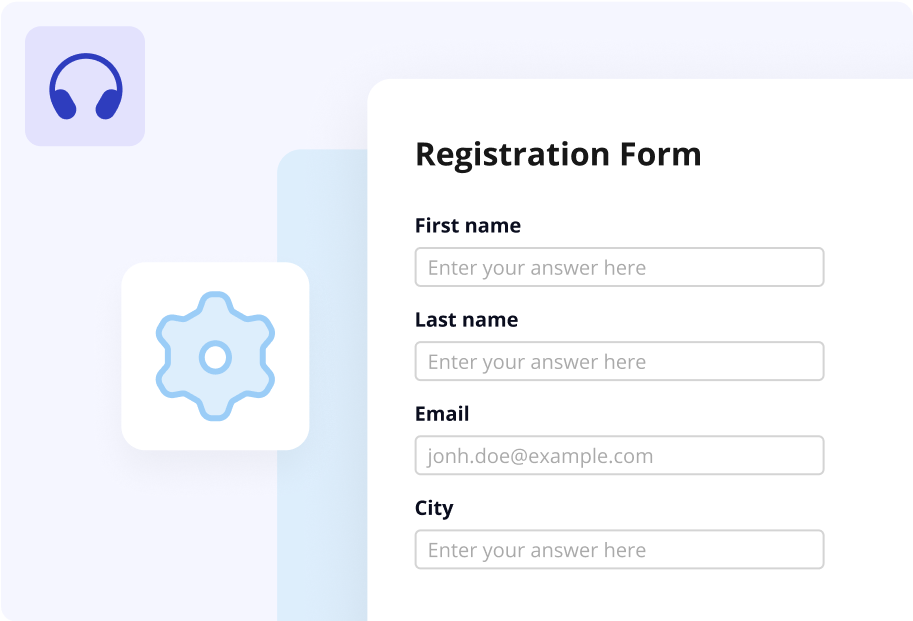Focus the First name input field
913x621 pixels.
(x=619, y=267)
